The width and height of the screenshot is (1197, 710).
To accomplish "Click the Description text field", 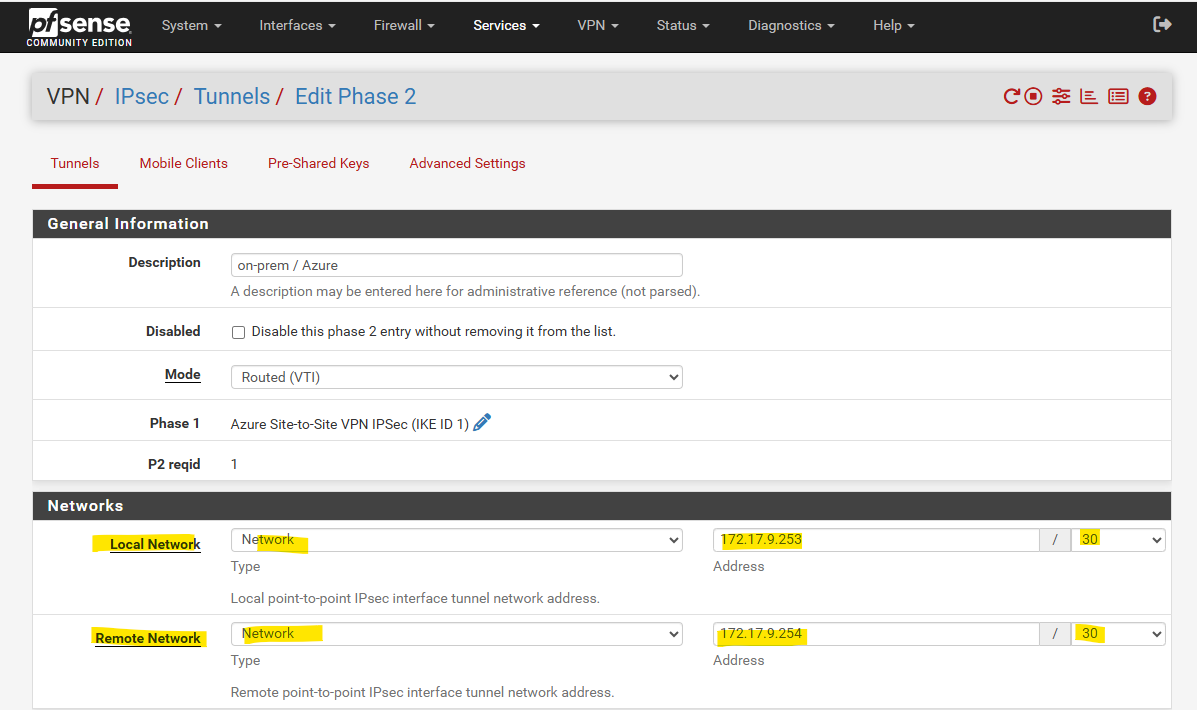I will click(x=457, y=265).
